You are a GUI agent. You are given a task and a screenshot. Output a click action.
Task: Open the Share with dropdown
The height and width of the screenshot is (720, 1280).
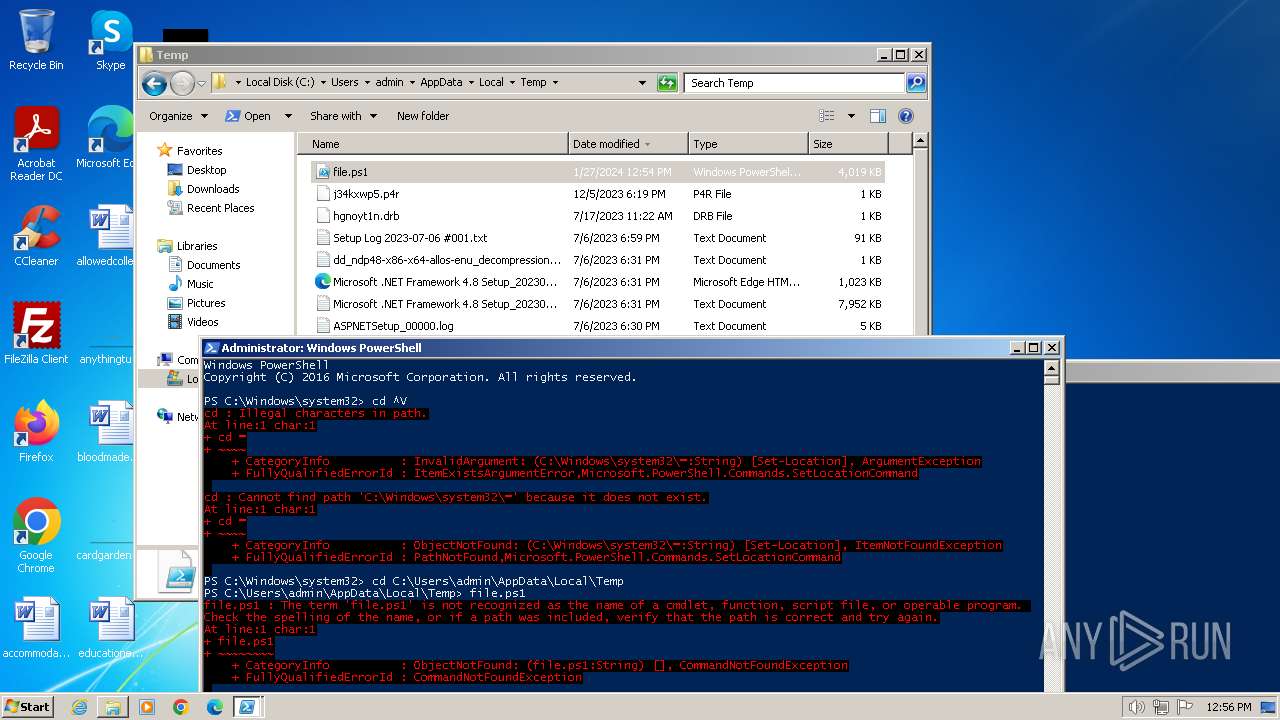343,116
